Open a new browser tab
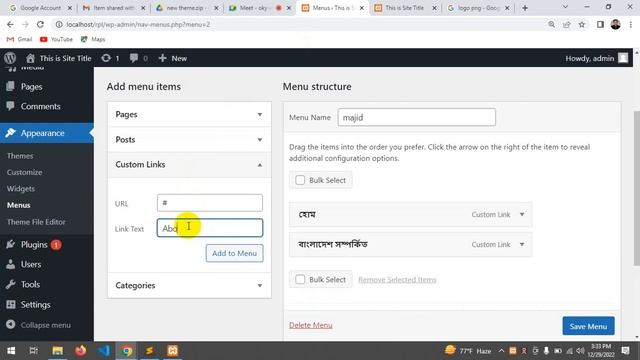 (x=525, y=8)
